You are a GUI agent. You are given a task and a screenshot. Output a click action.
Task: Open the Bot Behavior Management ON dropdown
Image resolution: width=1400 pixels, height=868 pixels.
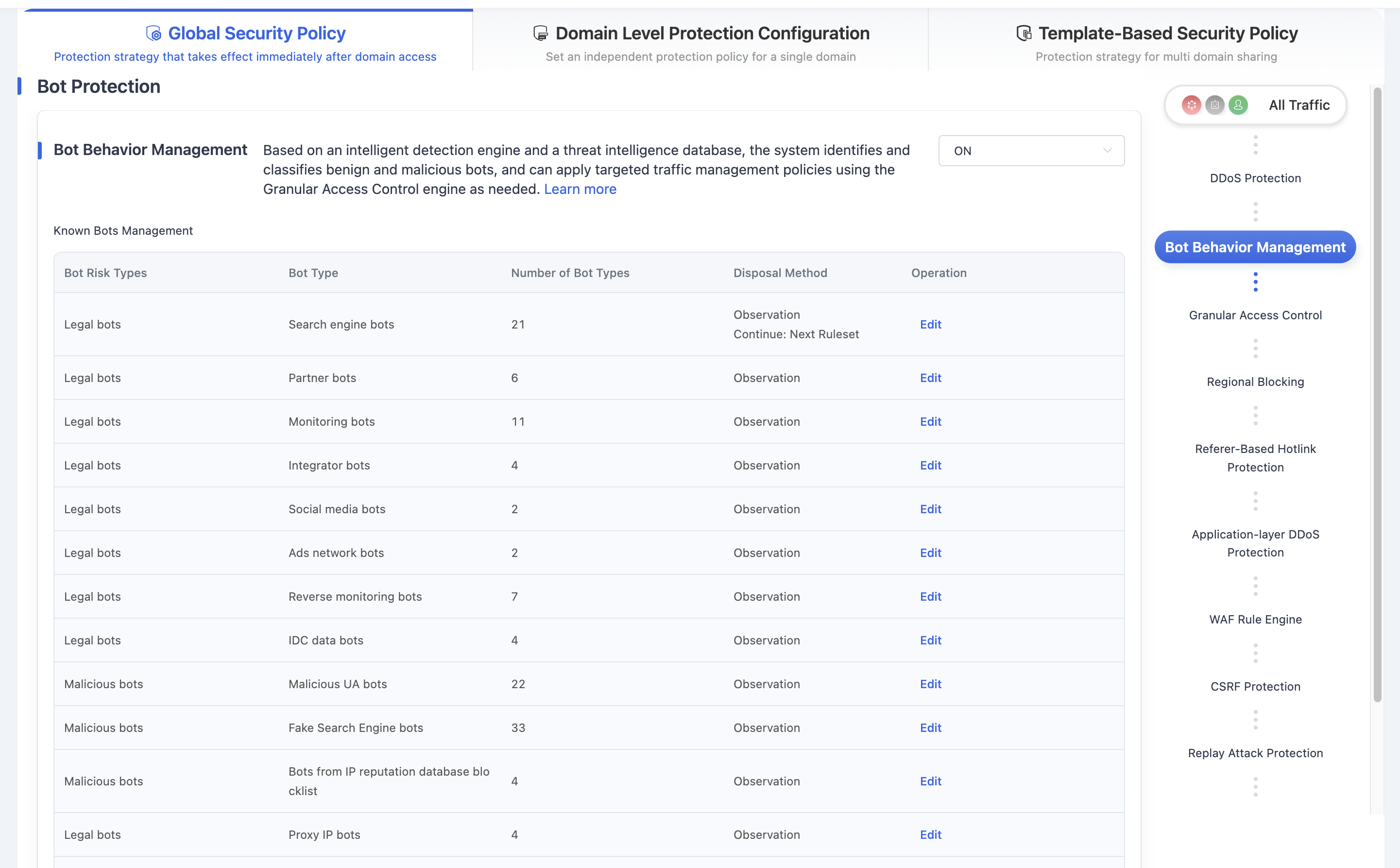coord(1031,150)
